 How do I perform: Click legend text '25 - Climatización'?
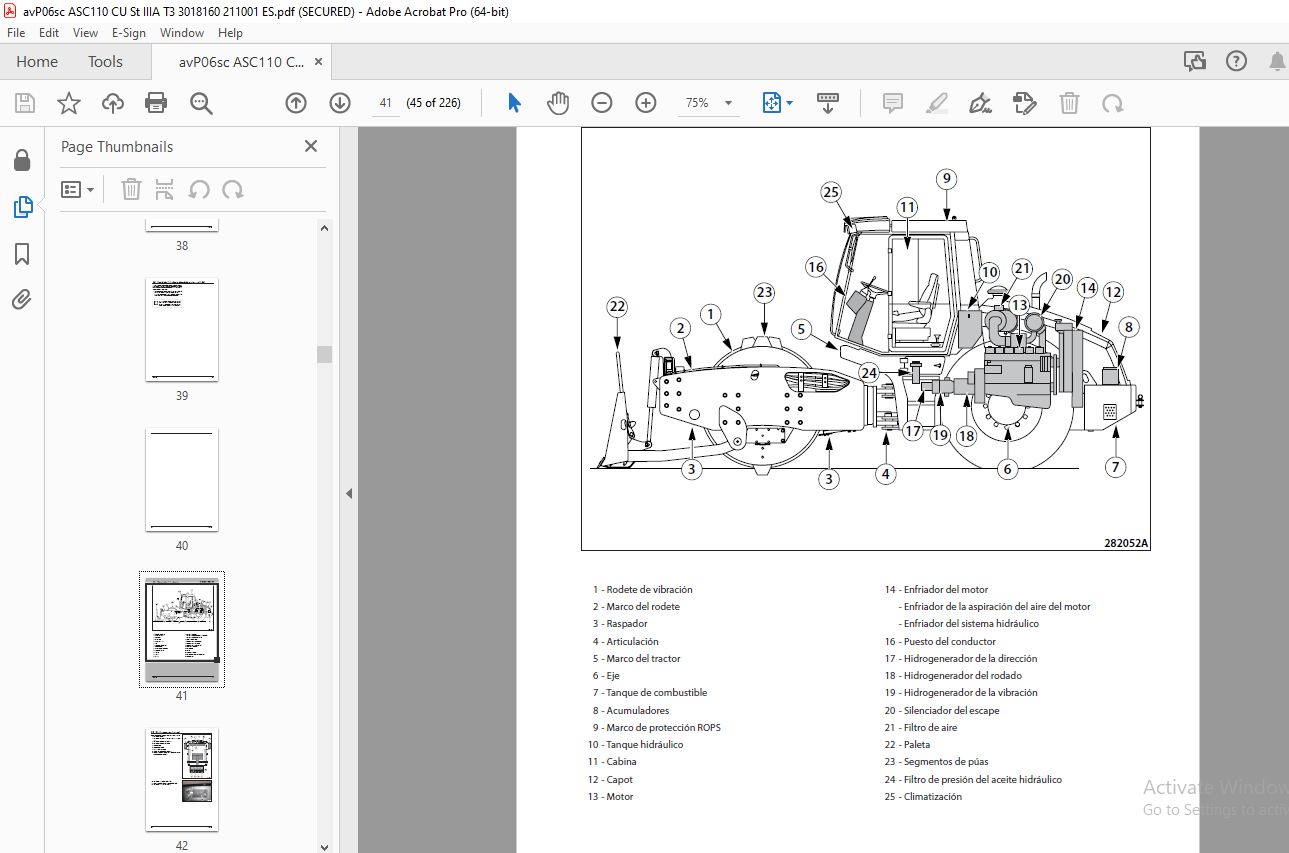(923, 797)
